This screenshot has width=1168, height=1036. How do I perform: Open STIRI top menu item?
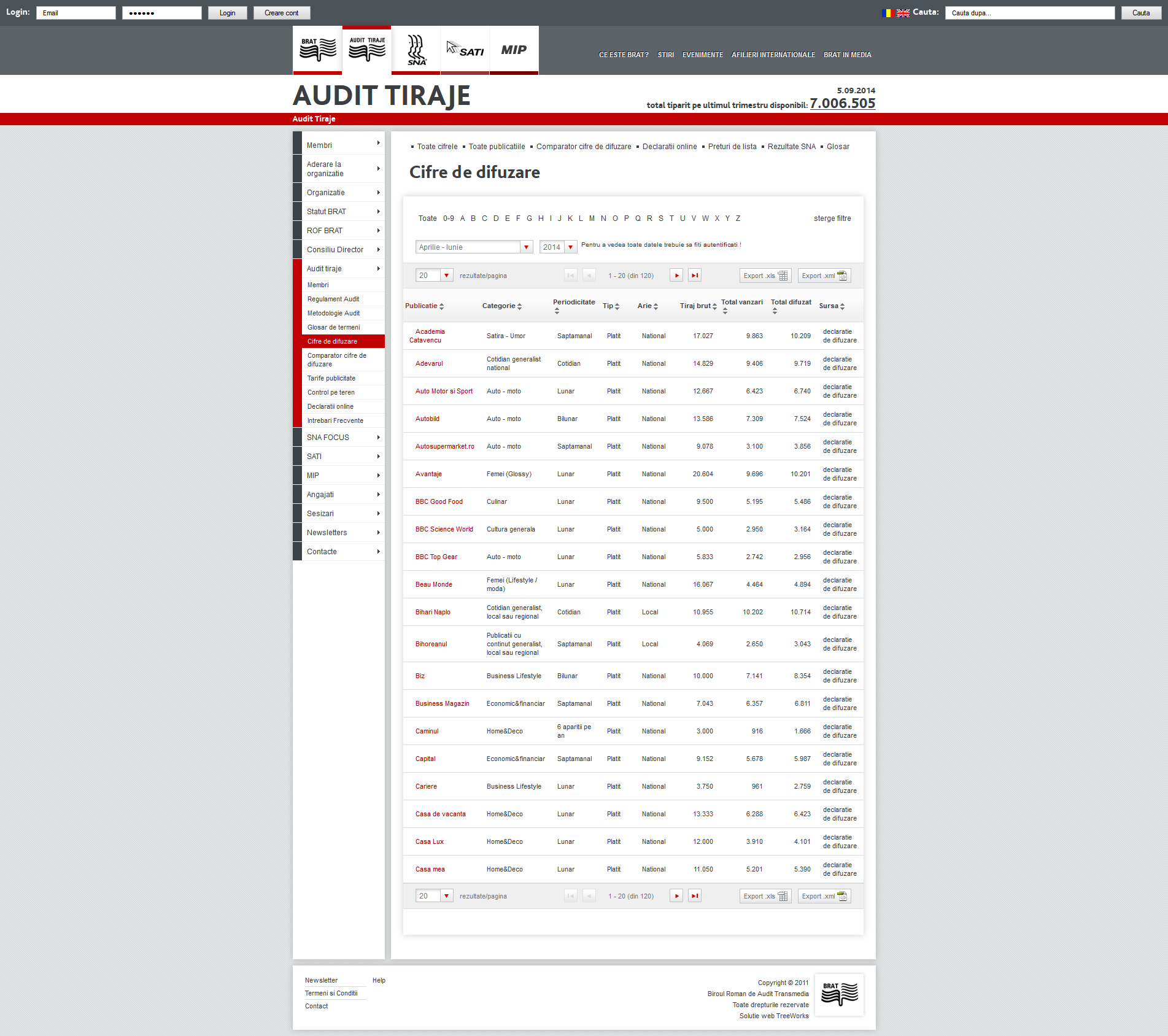[666, 55]
